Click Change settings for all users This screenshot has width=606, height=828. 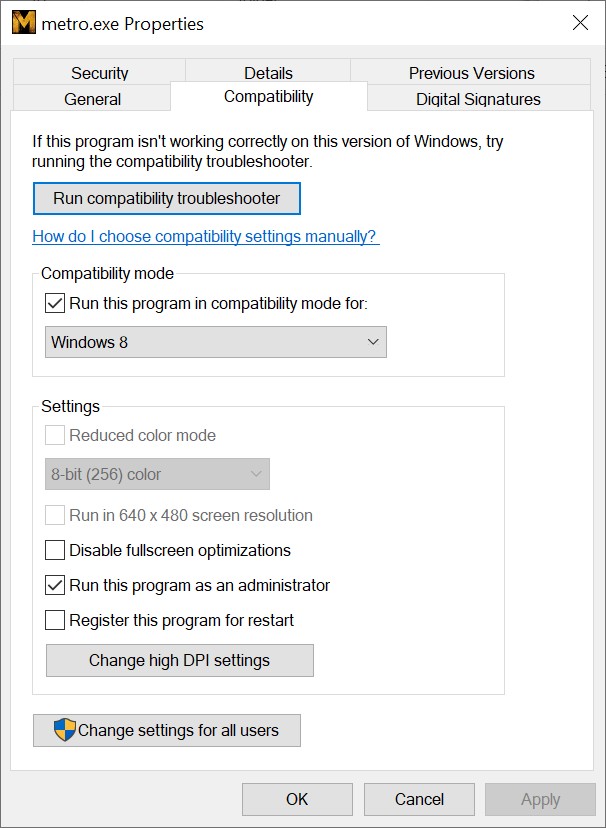(x=167, y=730)
